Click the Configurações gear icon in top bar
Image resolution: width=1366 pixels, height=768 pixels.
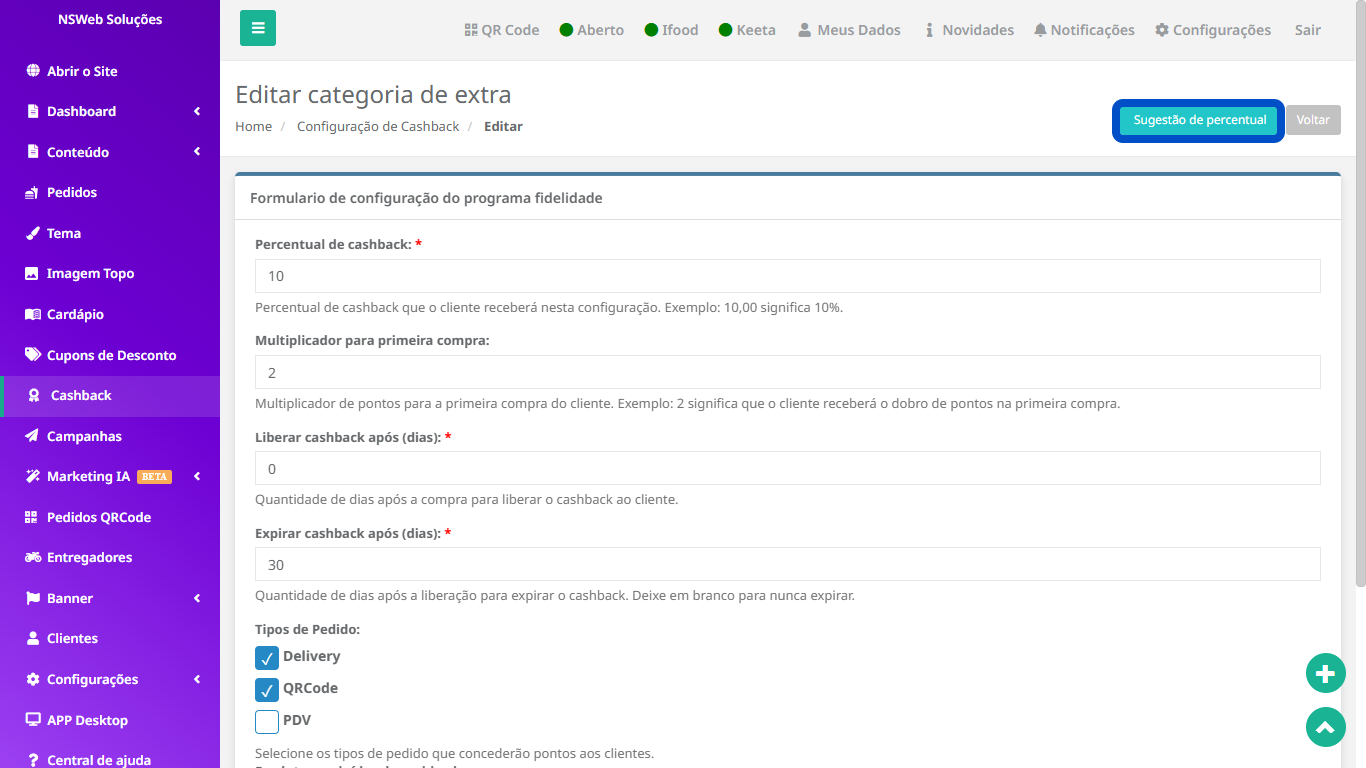coord(1162,30)
